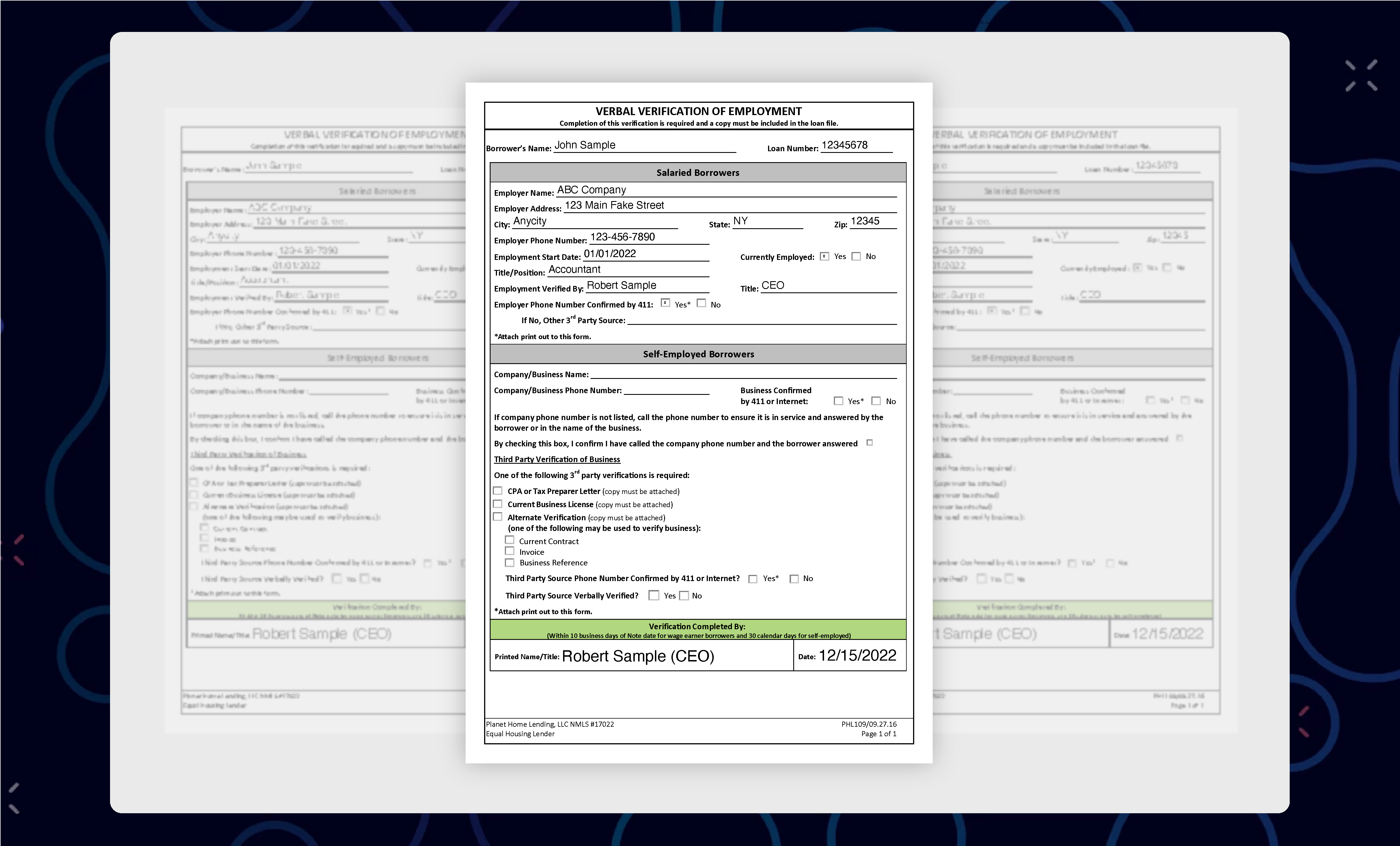Check Business Confirmed Yes* box
Screen dimensions: 1400x846
point(839,400)
